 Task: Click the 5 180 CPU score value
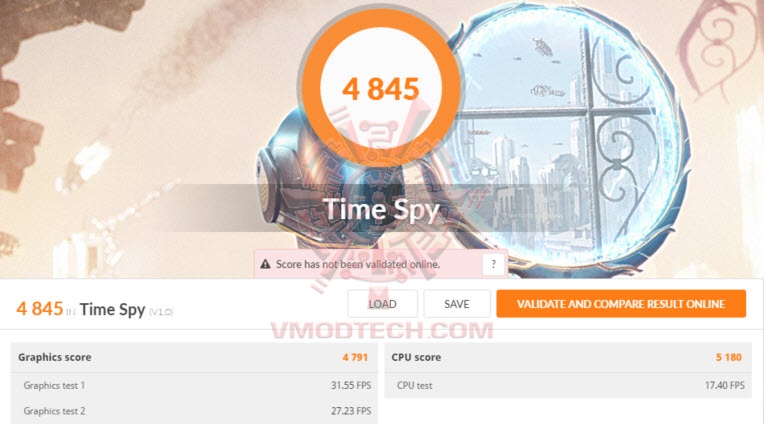[x=728, y=357]
